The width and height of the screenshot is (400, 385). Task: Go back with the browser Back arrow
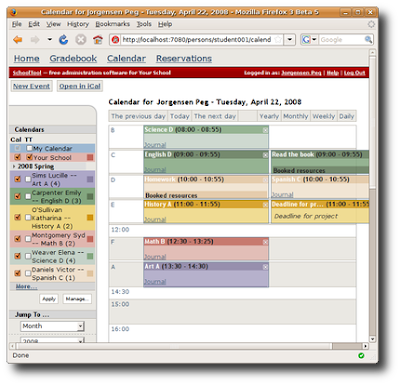[18, 40]
